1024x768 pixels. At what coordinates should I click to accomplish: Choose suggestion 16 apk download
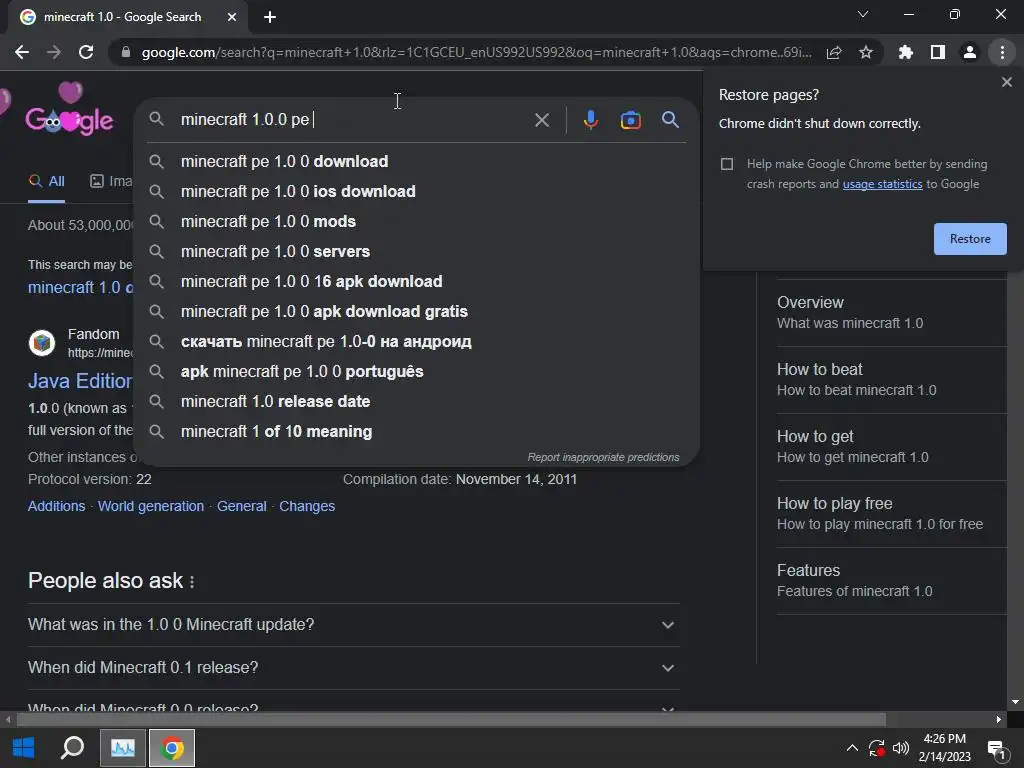click(417, 281)
